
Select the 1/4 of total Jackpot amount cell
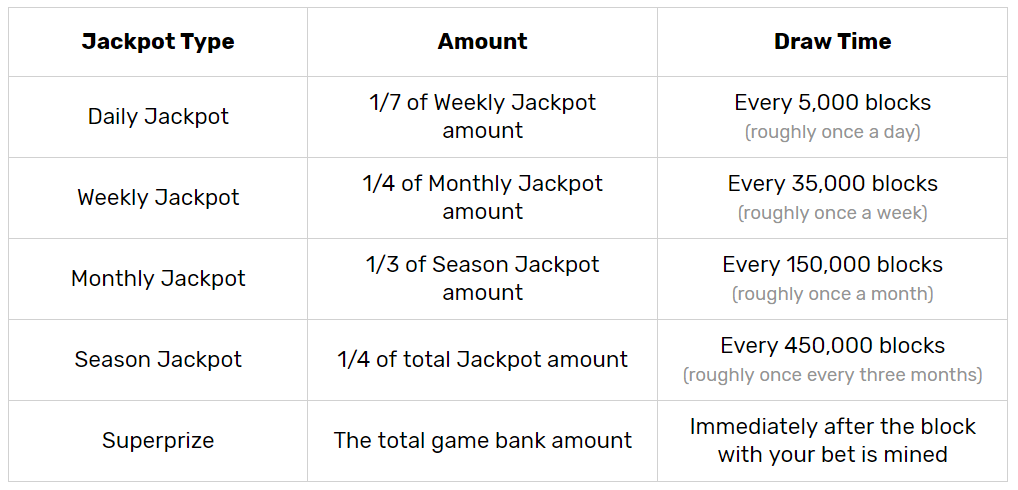[x=482, y=360]
